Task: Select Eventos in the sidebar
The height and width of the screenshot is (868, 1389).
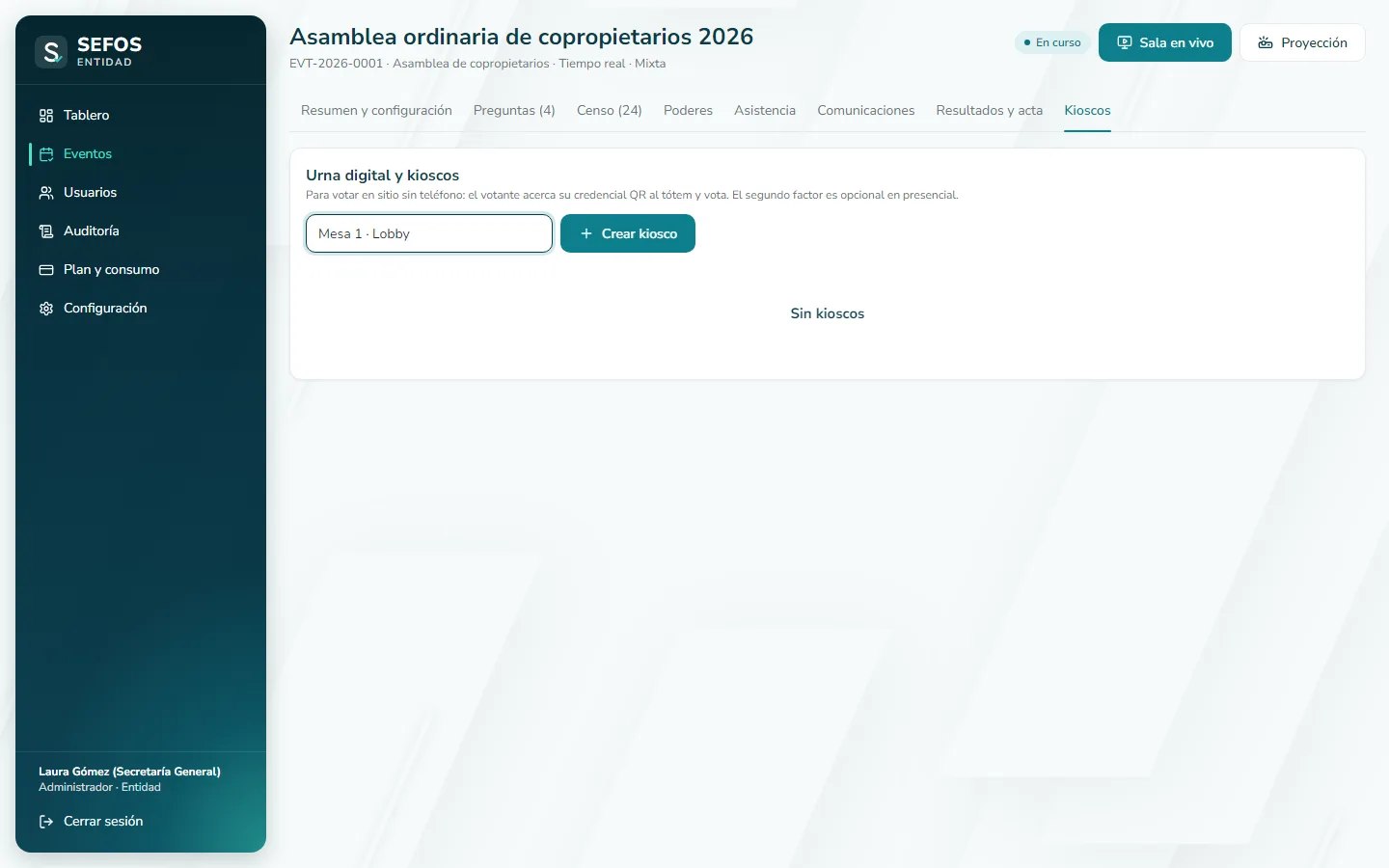Action: tap(141, 154)
